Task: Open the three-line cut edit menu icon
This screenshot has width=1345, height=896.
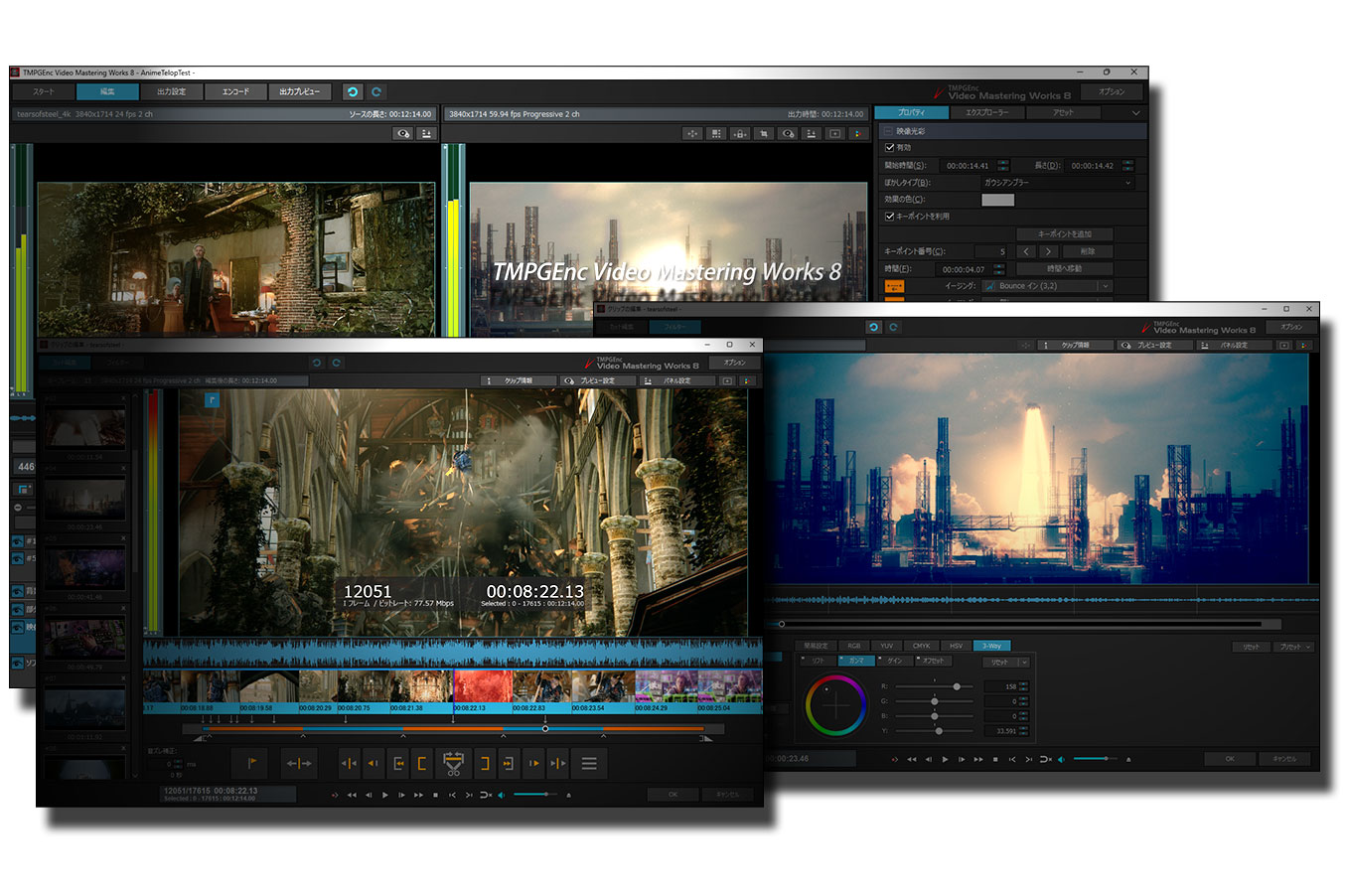Action: pyautogui.click(x=589, y=764)
